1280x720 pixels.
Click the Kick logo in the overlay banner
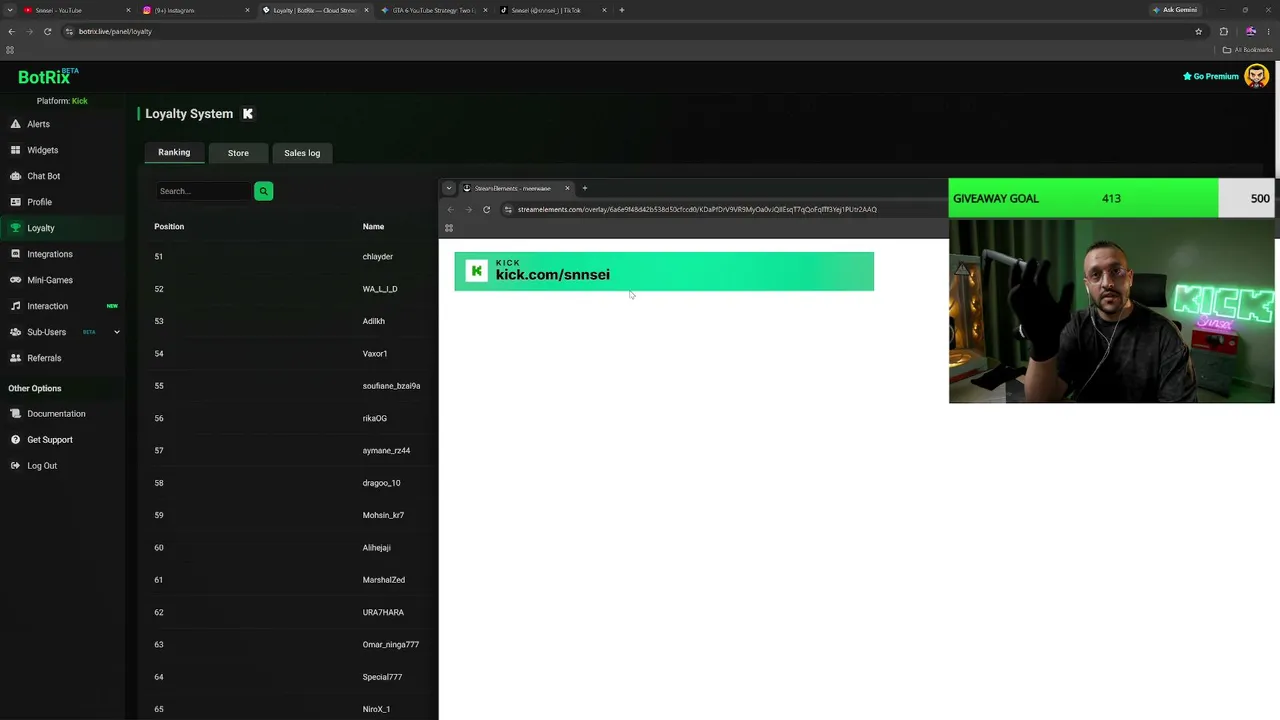[477, 271]
